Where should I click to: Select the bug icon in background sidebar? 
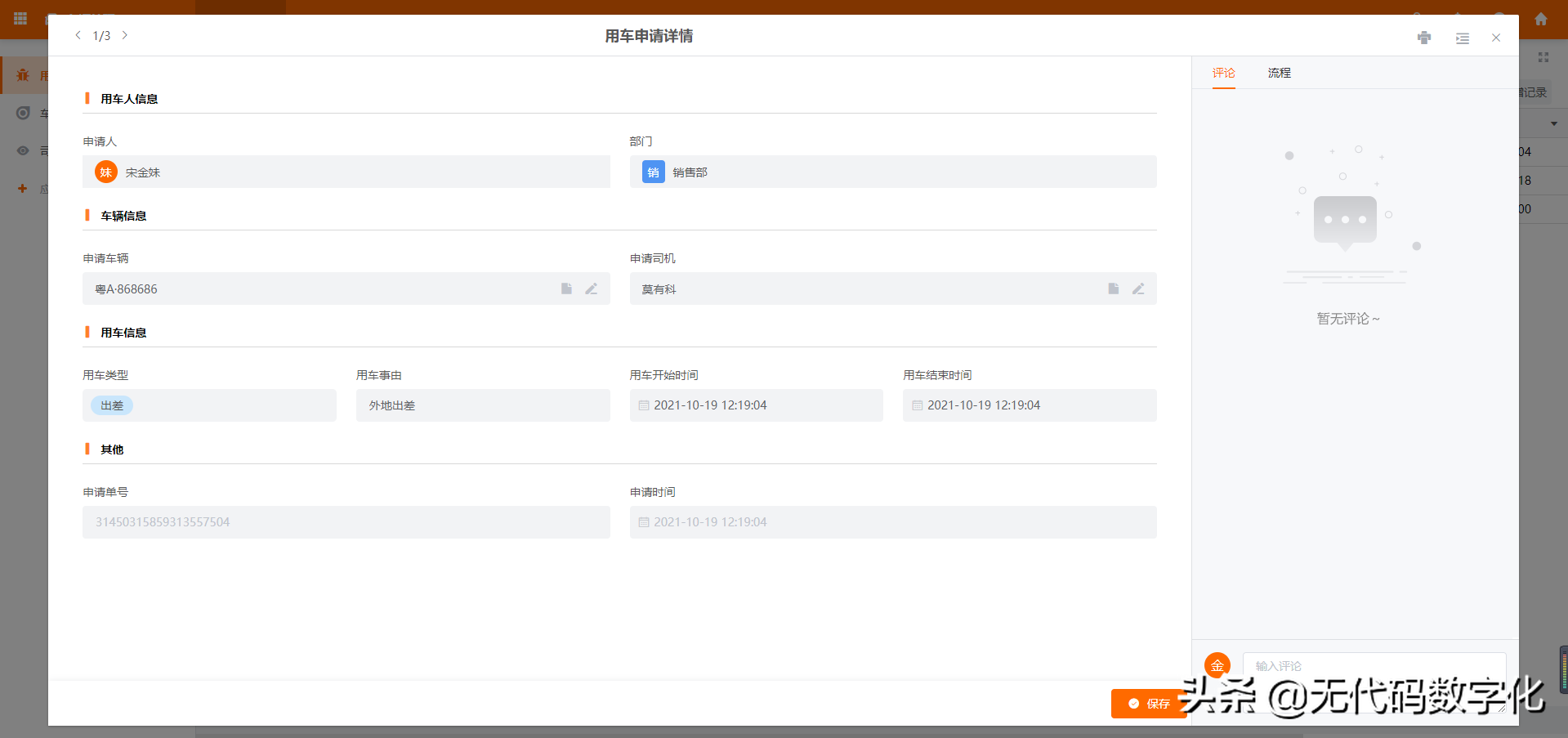click(x=23, y=75)
